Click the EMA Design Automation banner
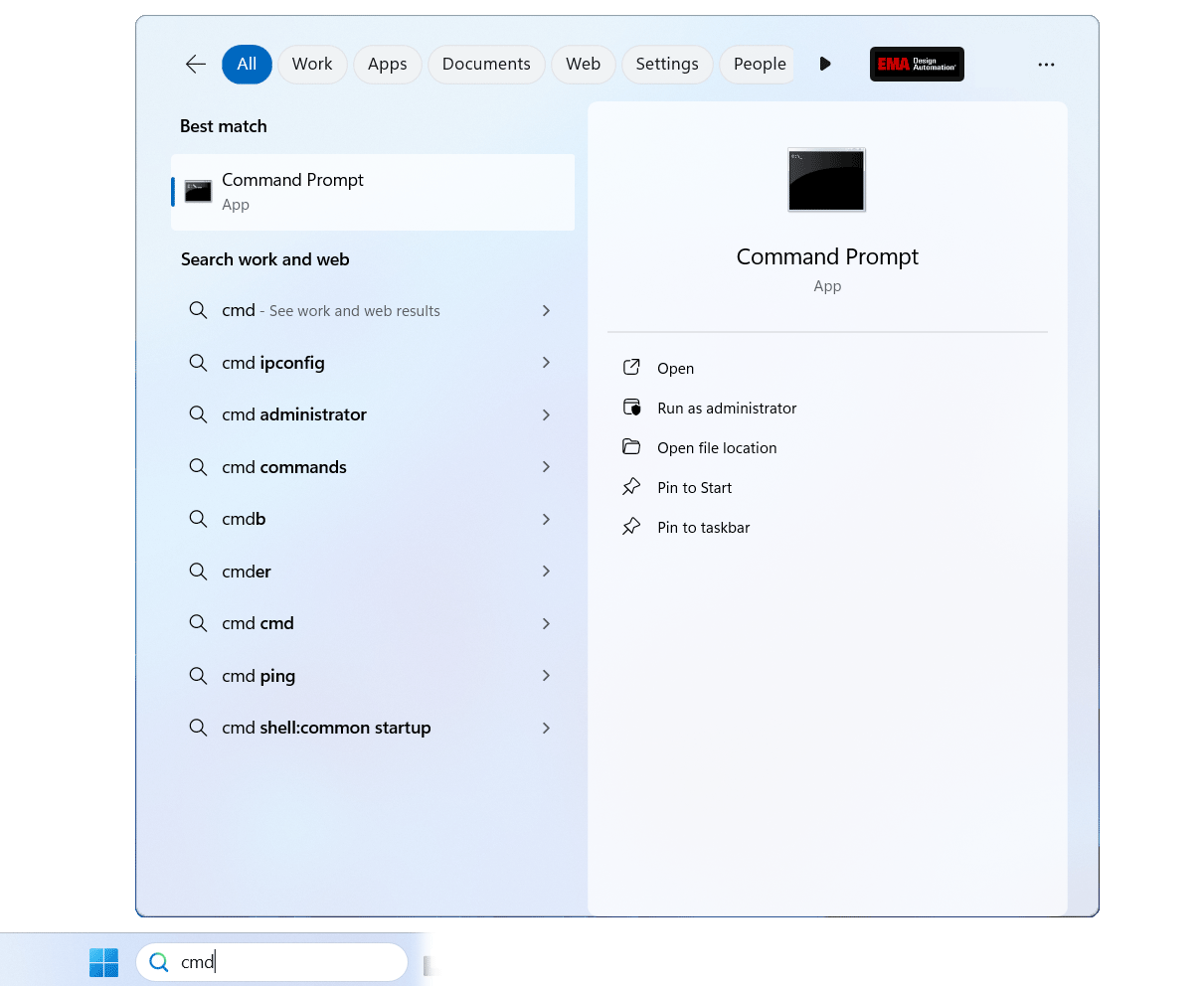Screen dimensions: 1204x986 [x=916, y=64]
